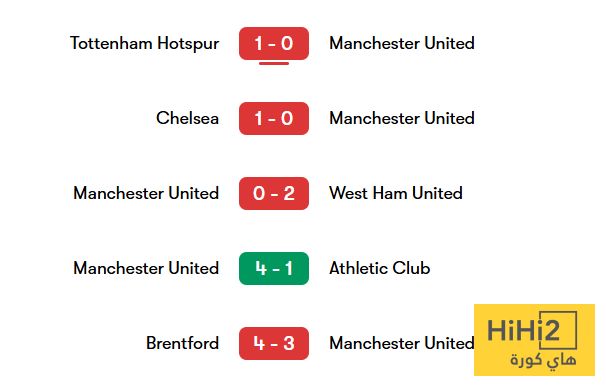
Task: Click Manchester United opposite Chelsea
Action: pyautogui.click(x=402, y=118)
